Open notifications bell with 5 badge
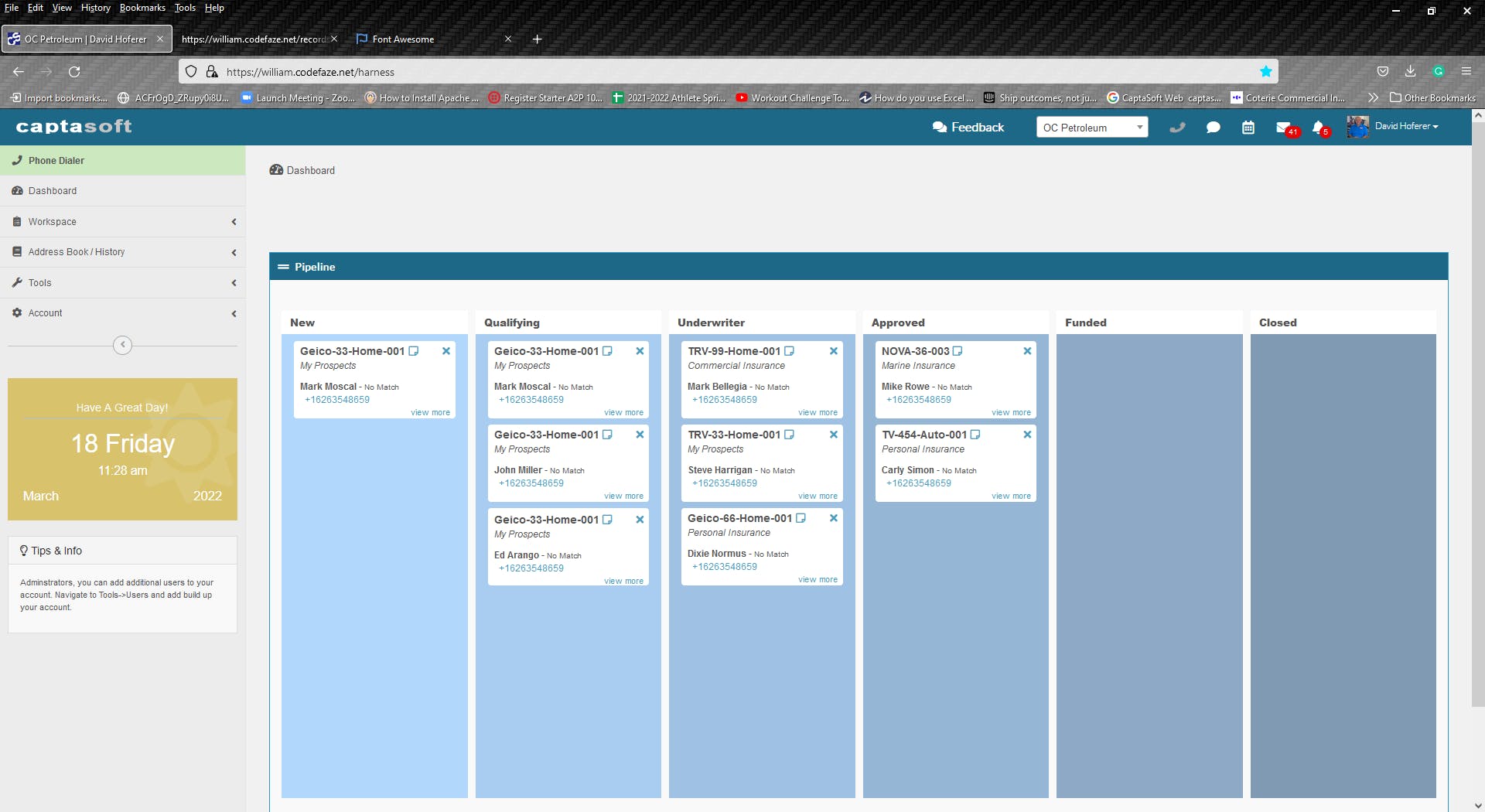The image size is (1485, 812). pyautogui.click(x=1319, y=128)
